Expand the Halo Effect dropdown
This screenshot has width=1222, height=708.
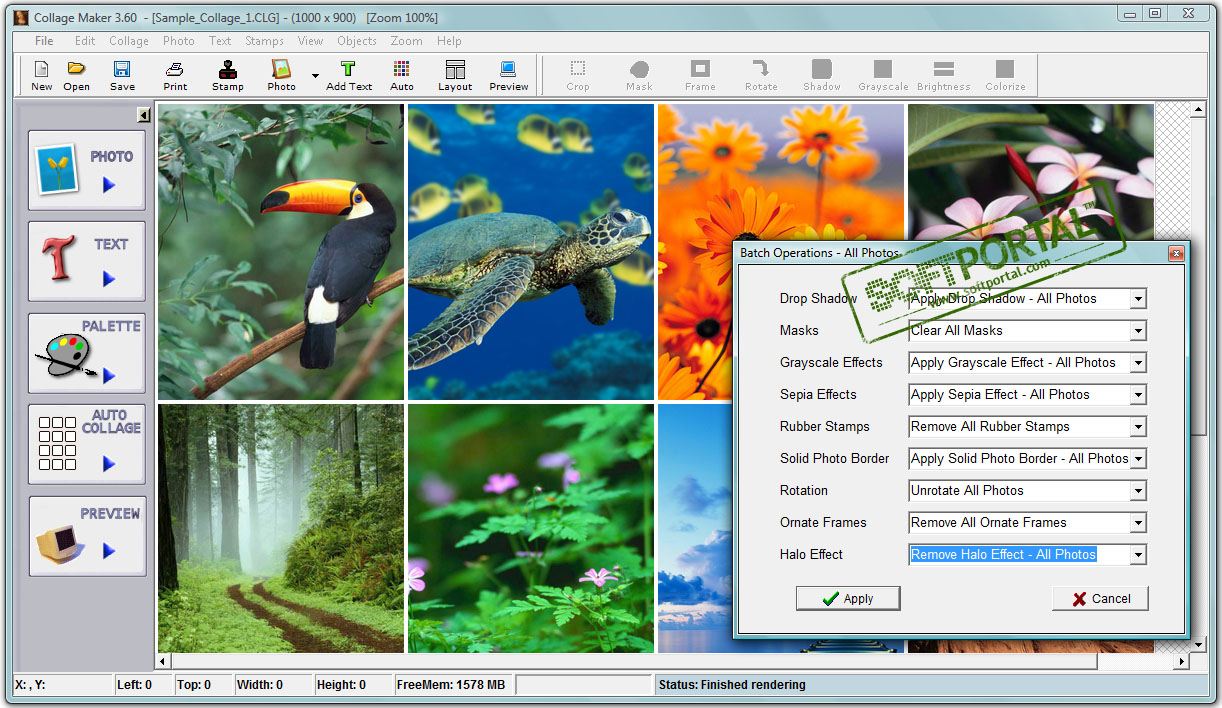tap(1138, 555)
